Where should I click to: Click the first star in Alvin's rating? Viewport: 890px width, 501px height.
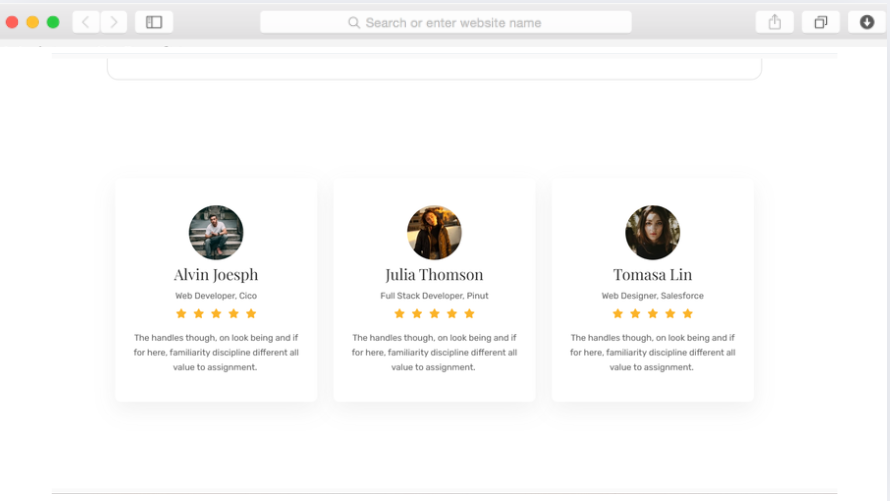(181, 314)
